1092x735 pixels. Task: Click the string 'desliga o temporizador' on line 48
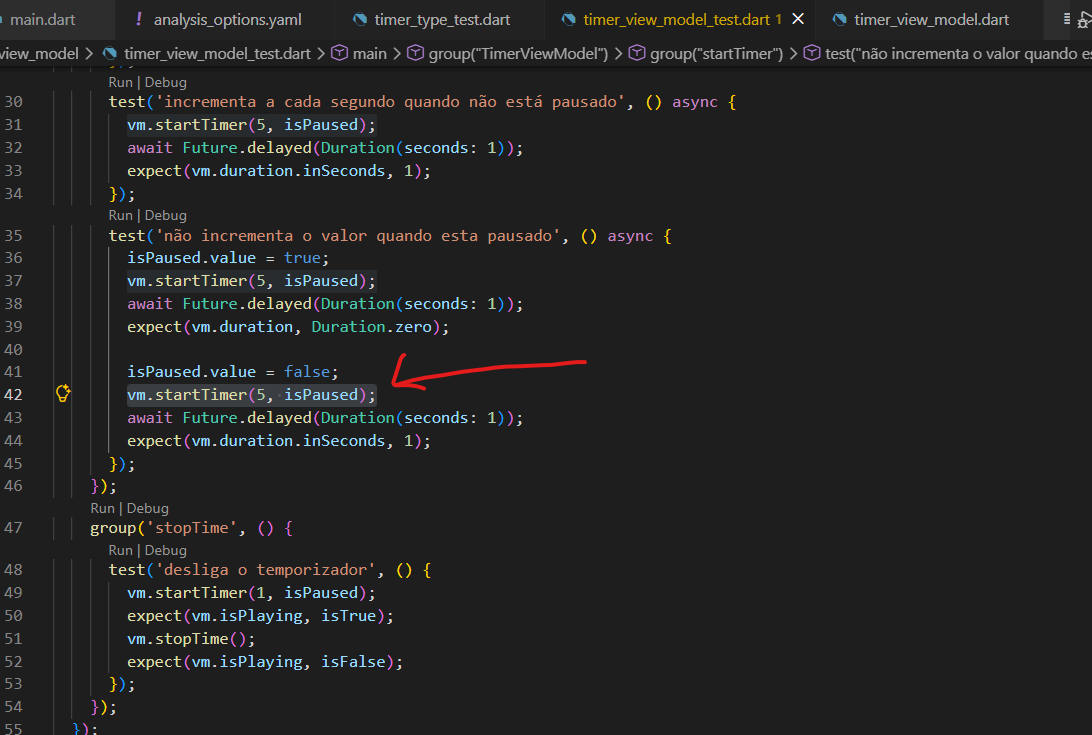coord(265,570)
